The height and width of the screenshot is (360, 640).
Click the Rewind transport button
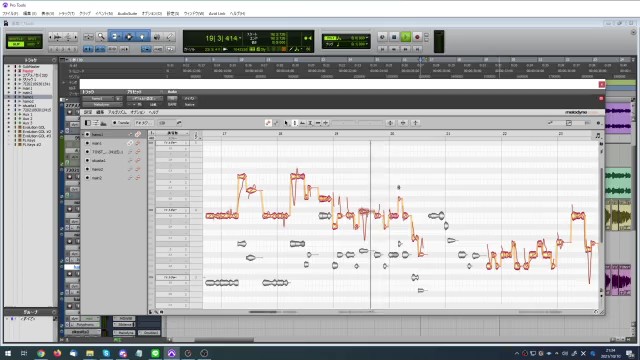(x=394, y=49)
